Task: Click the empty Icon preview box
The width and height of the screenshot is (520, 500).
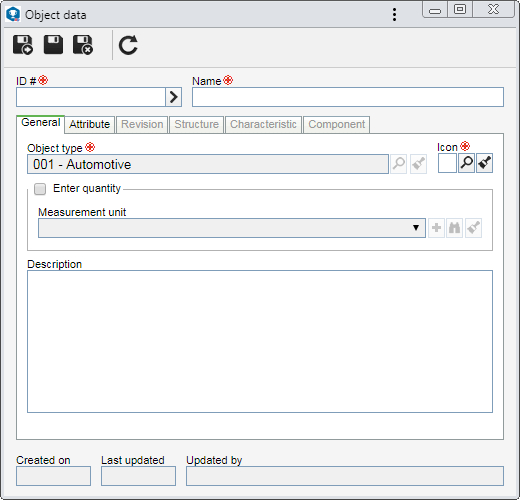Action: click(447, 163)
